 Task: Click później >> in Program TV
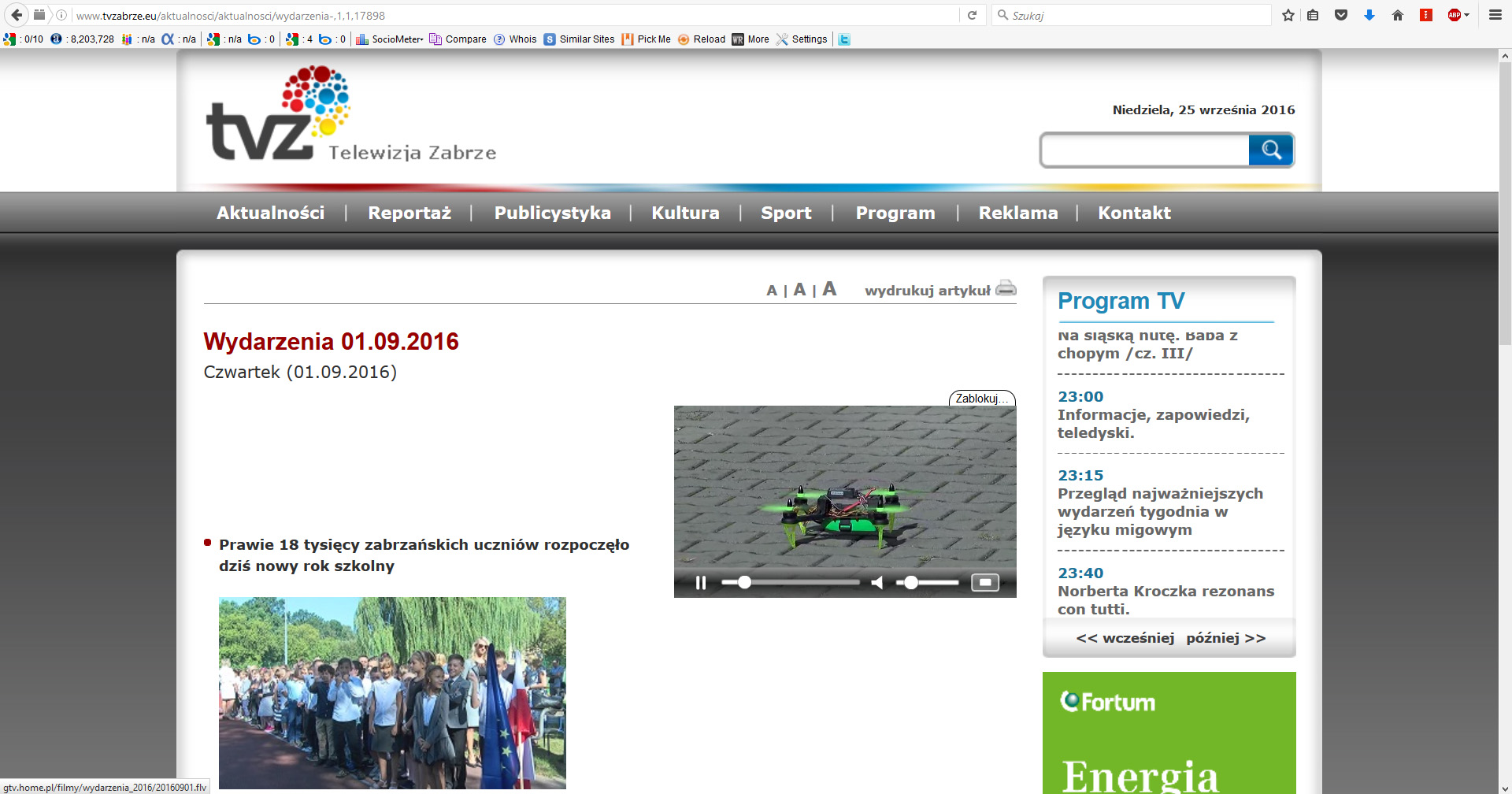click(1225, 638)
